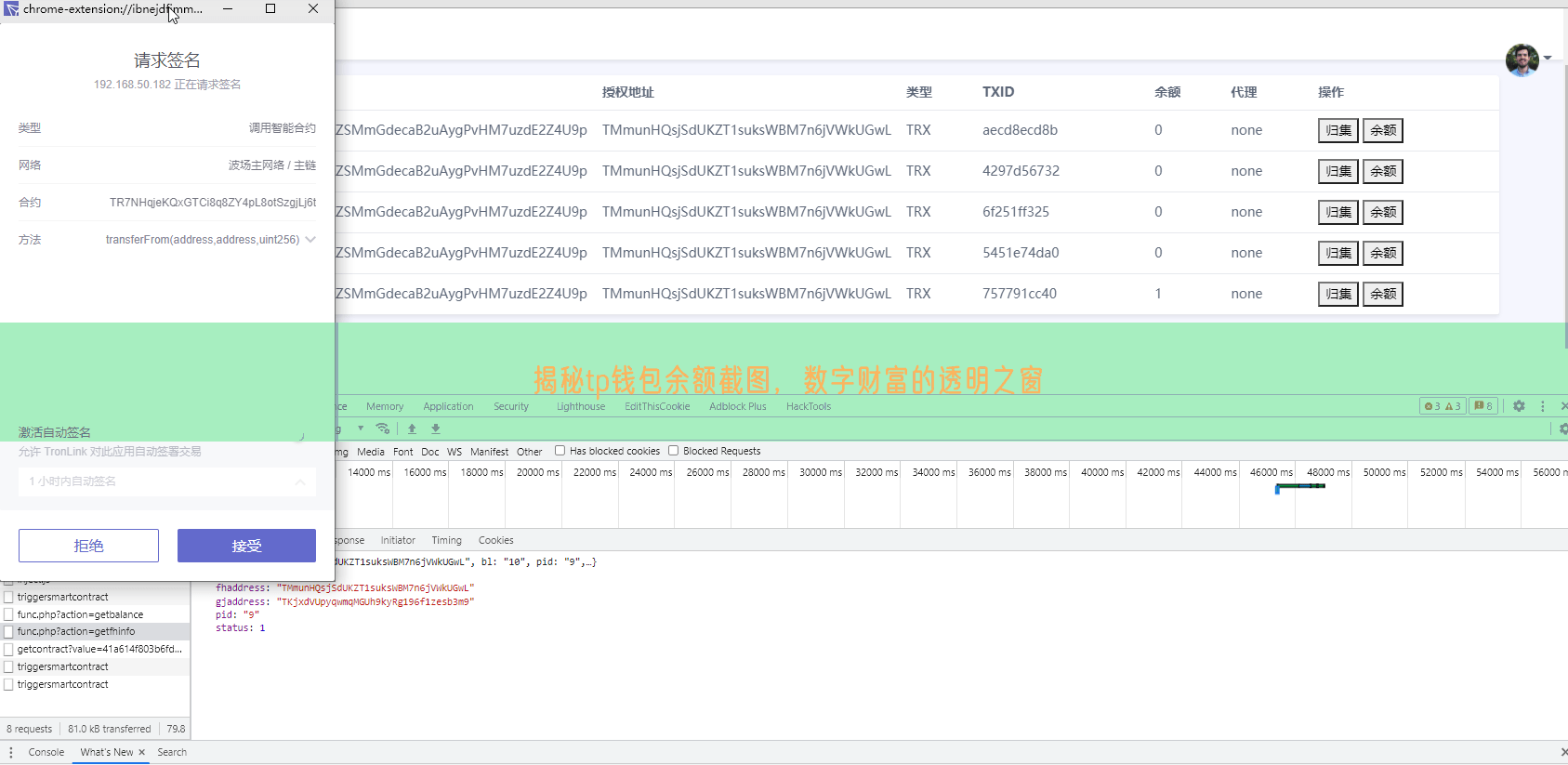Switch to What's New drawer tab

[x=106, y=752]
